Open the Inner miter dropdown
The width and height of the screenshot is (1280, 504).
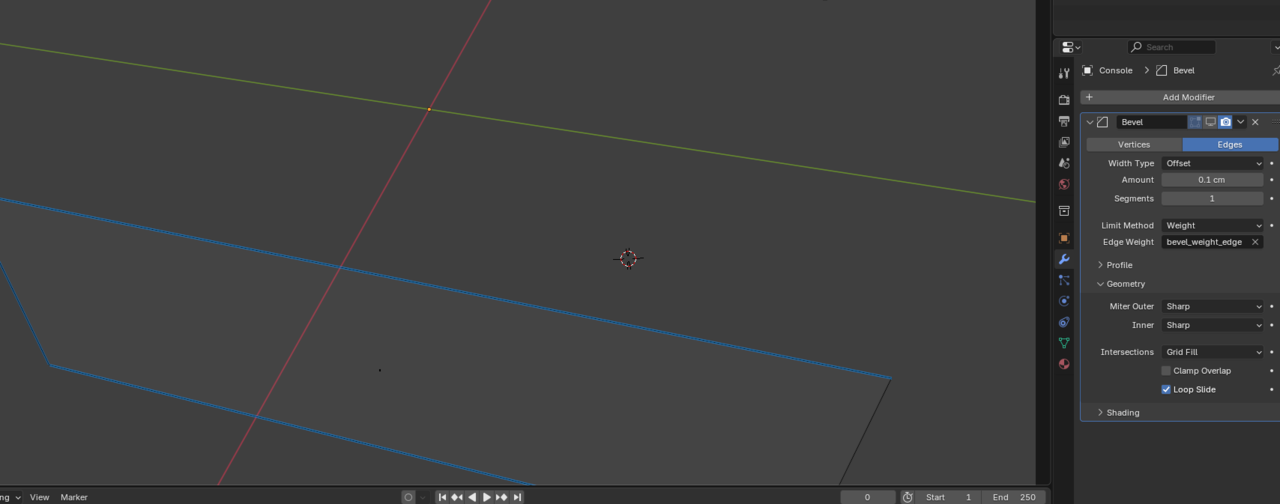click(x=1213, y=325)
